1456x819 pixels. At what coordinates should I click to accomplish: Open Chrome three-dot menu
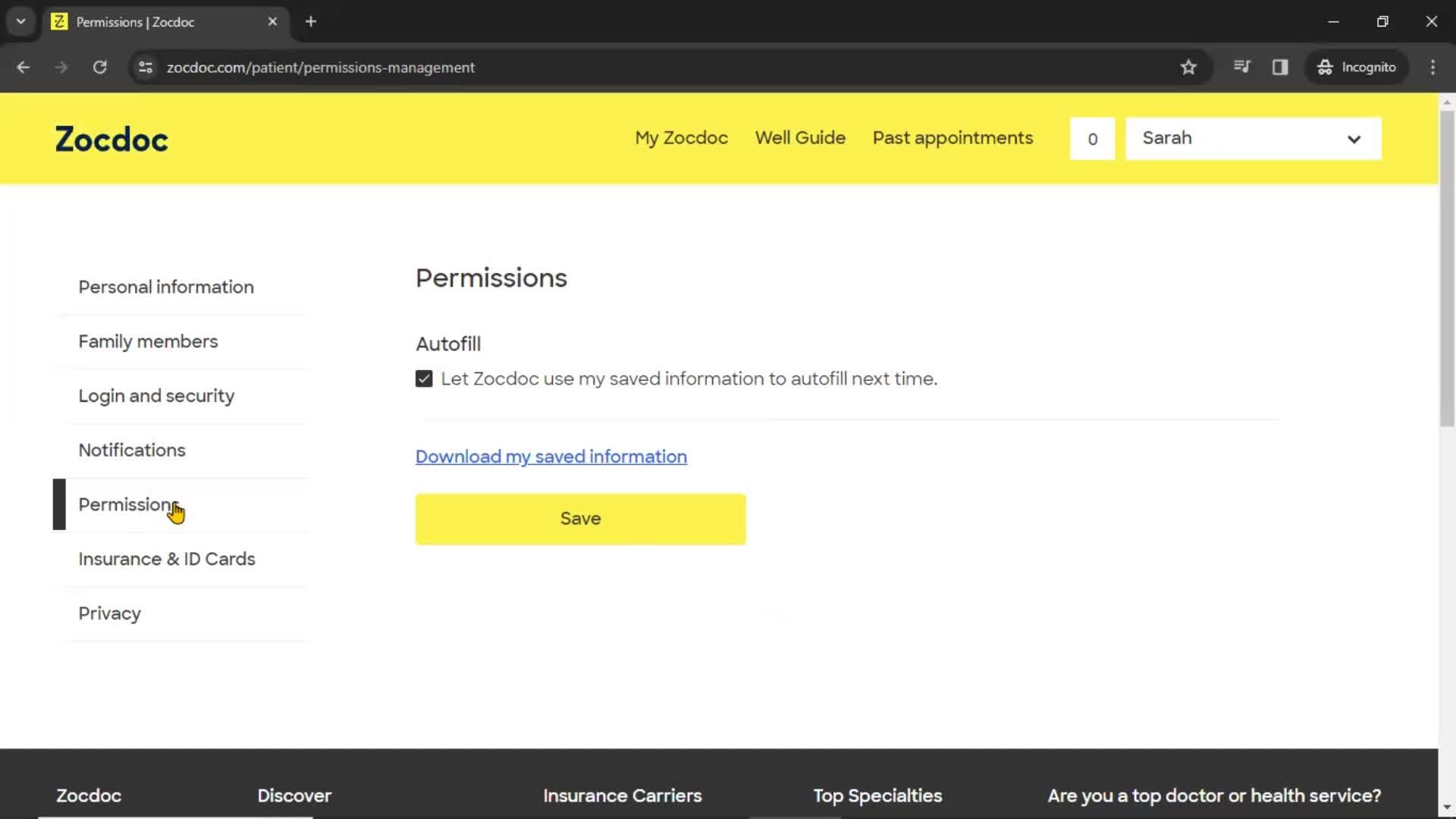point(1432,67)
